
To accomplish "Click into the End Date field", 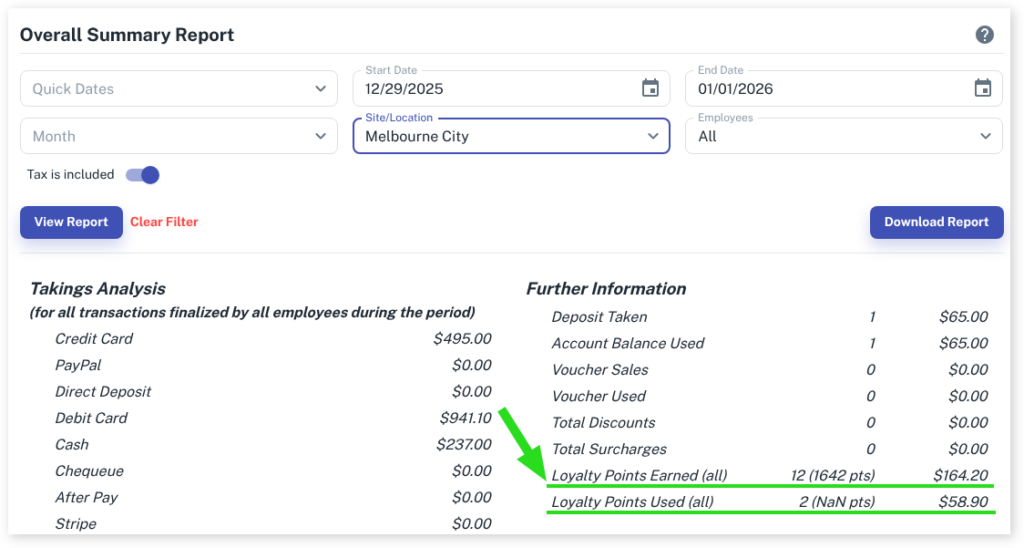I will click(x=825, y=89).
